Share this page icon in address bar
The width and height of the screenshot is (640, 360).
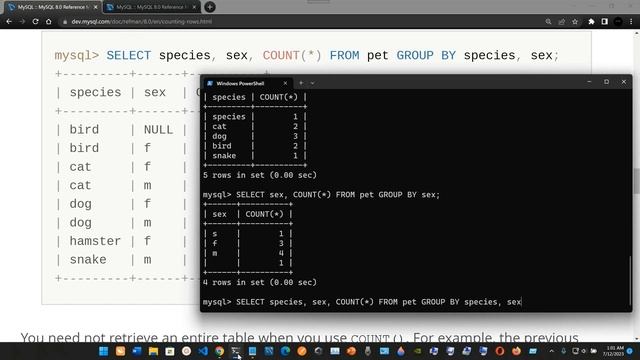tap(562, 22)
